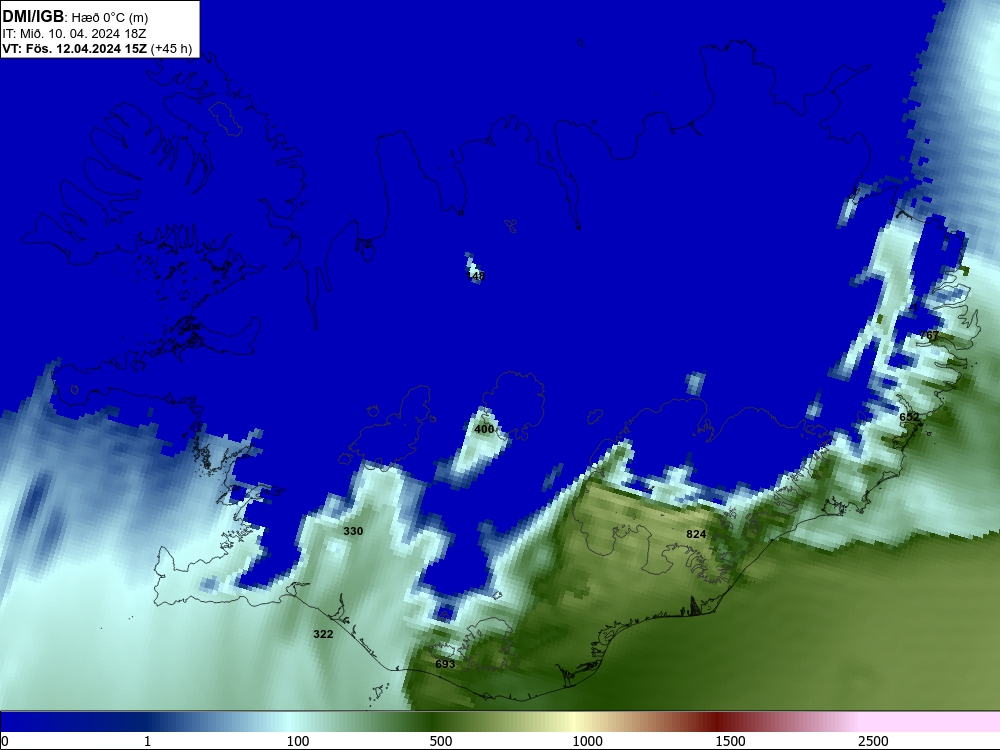This screenshot has height=750, width=1000.
Task: Click the 'IT: Mið. 10. 04. 2024 18Z' line
Action: [x=74, y=34]
